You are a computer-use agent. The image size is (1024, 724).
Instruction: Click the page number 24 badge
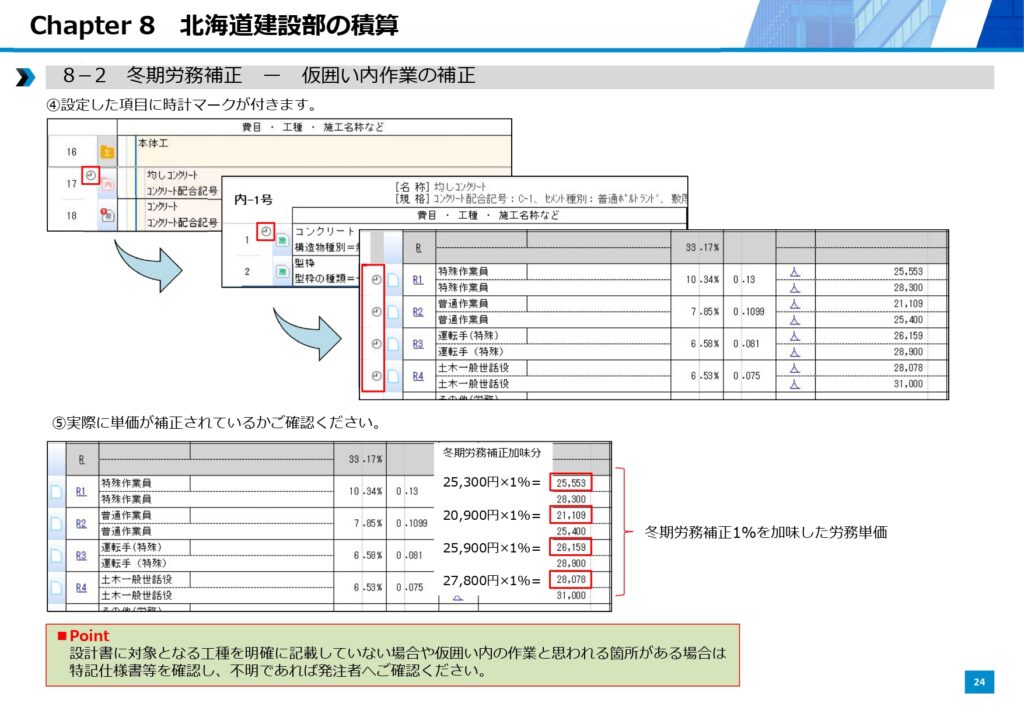pos(979,682)
